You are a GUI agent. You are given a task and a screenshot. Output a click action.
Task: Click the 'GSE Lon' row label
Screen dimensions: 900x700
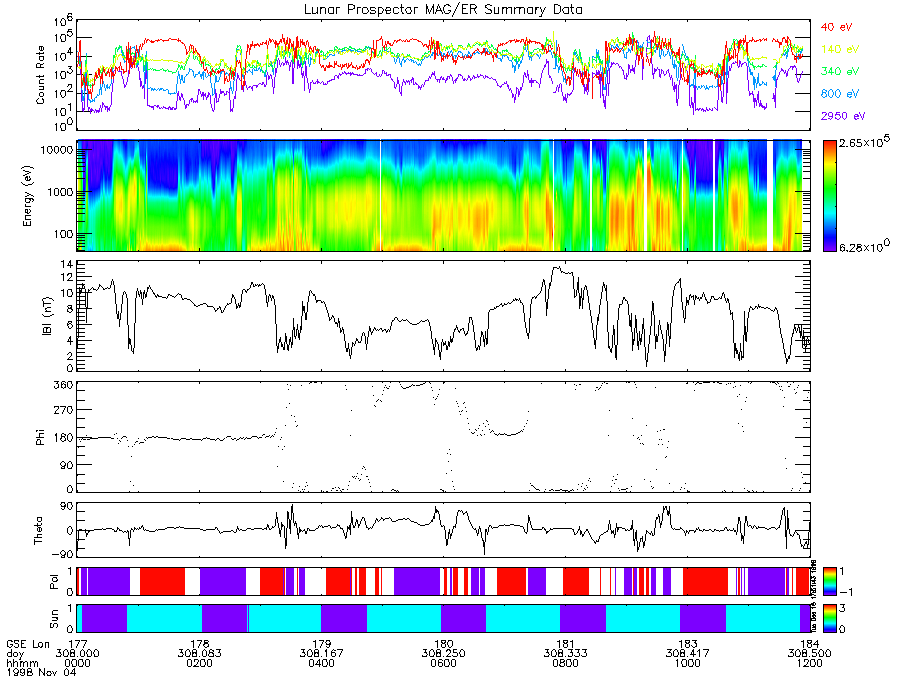coord(28,644)
